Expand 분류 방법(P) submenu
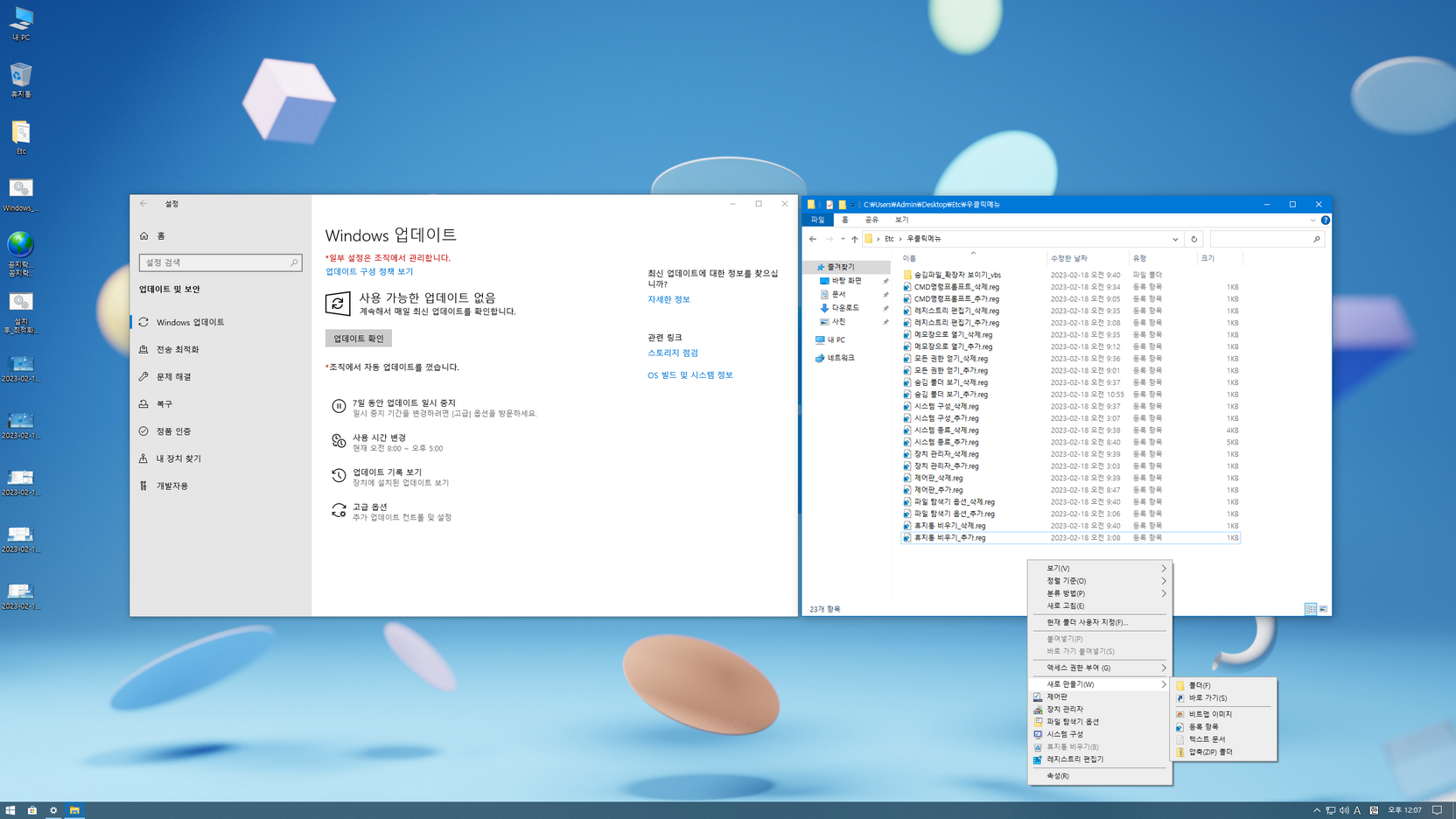Viewport: 1456px width, 819px height. (1099, 593)
